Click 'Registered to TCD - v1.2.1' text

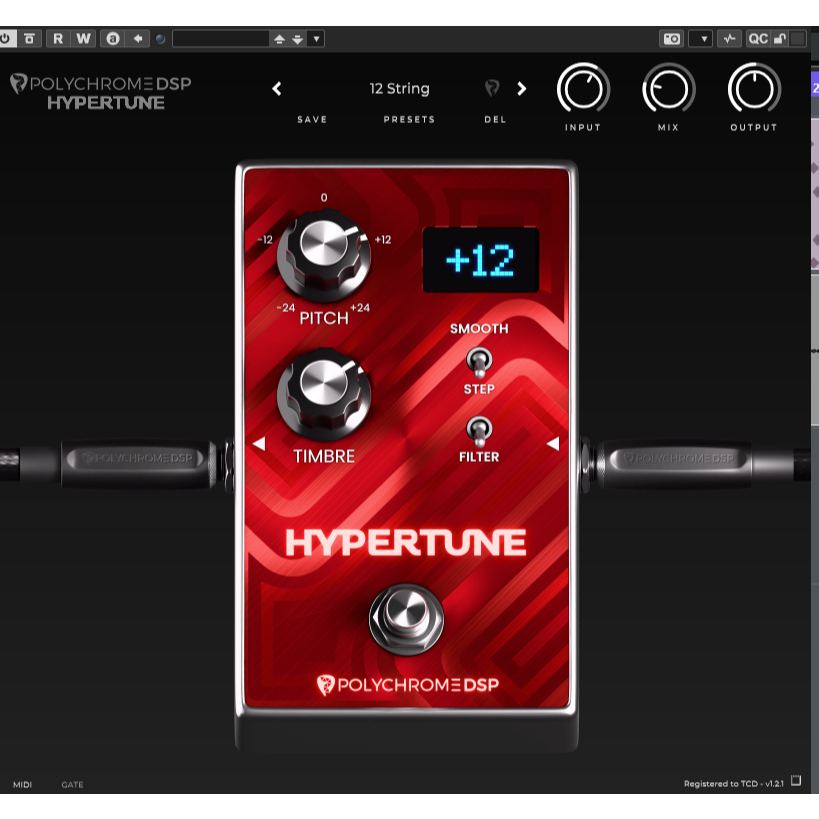click(x=734, y=783)
